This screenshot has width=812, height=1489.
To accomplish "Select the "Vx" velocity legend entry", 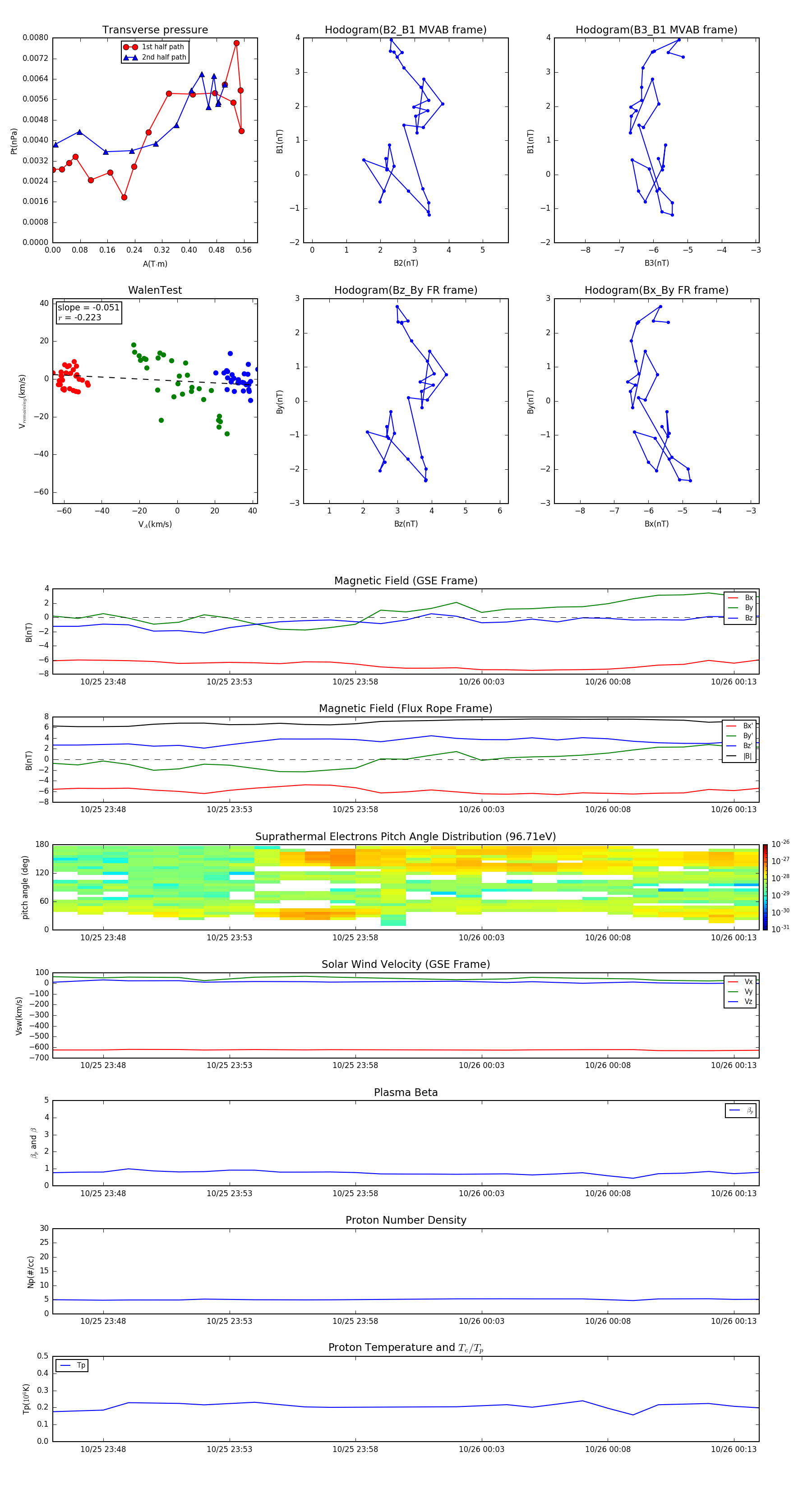I will point(740,981).
